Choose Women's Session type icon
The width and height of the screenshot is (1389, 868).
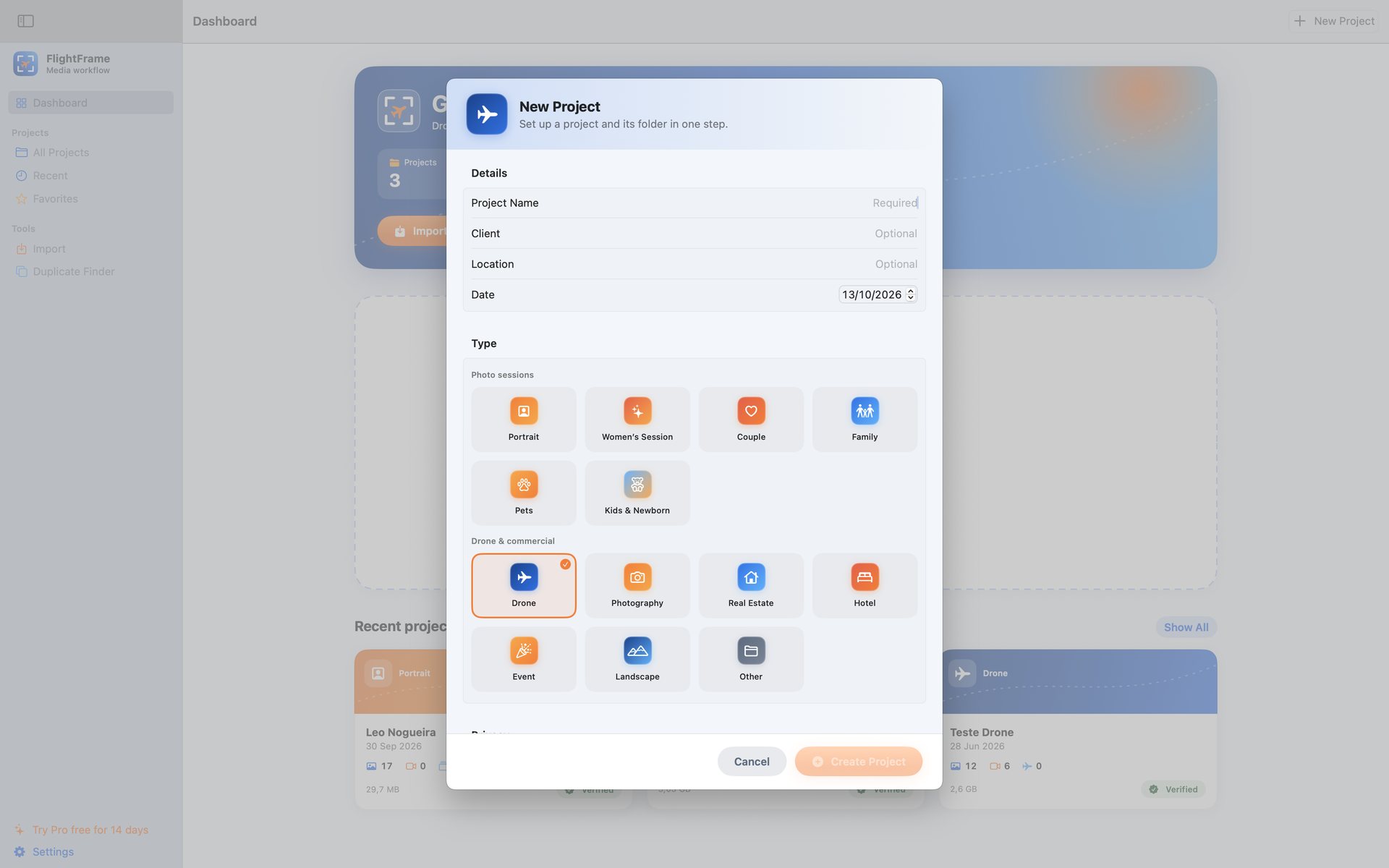[637, 411]
